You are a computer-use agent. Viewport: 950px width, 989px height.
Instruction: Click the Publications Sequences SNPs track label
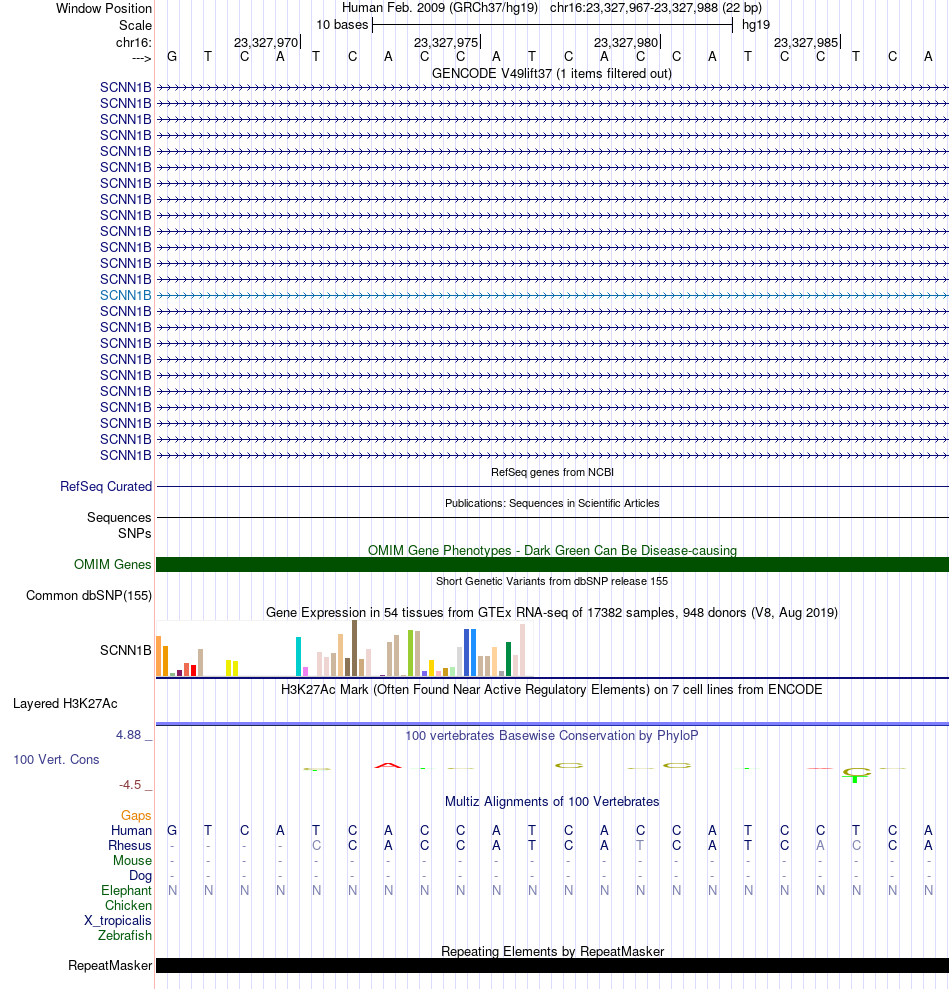[119, 525]
